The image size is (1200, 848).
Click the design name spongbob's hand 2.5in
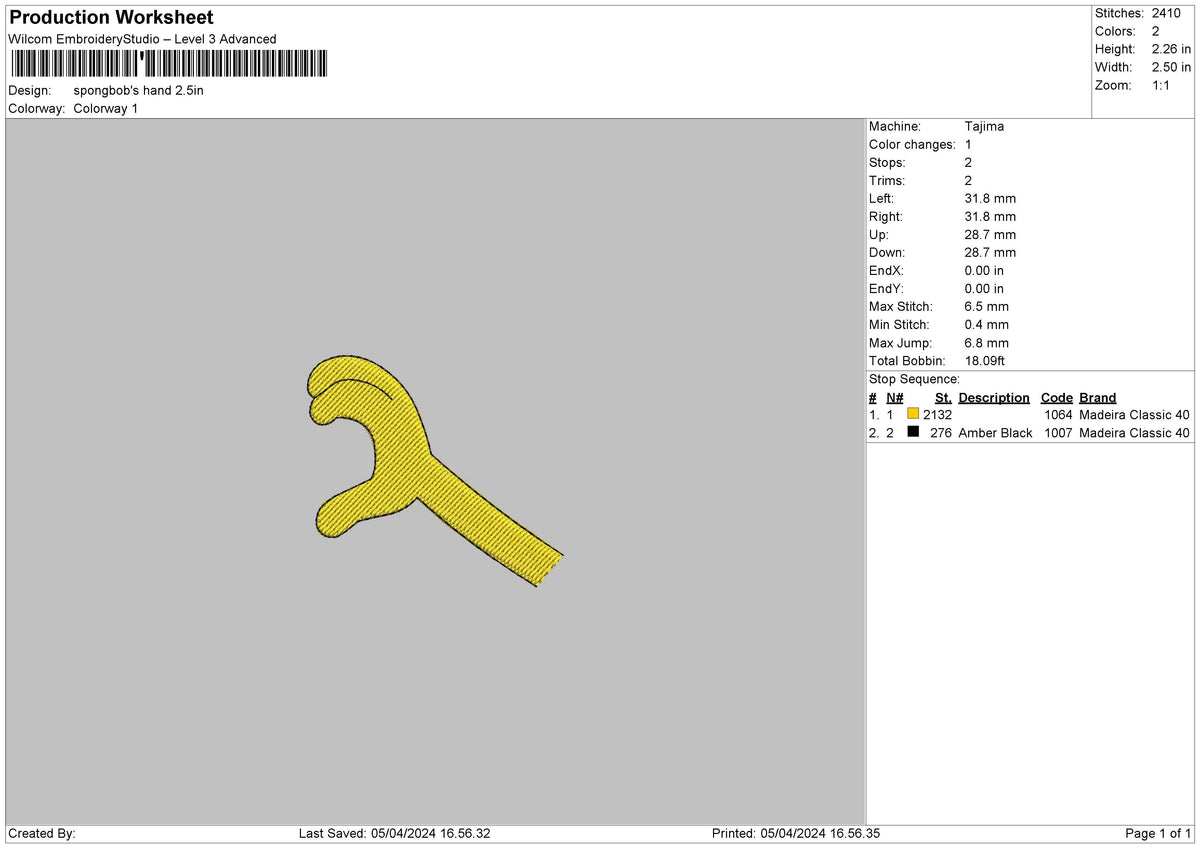point(138,90)
